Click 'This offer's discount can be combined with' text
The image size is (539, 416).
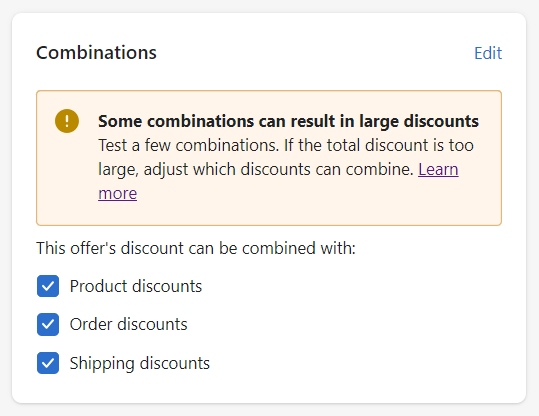tap(196, 248)
